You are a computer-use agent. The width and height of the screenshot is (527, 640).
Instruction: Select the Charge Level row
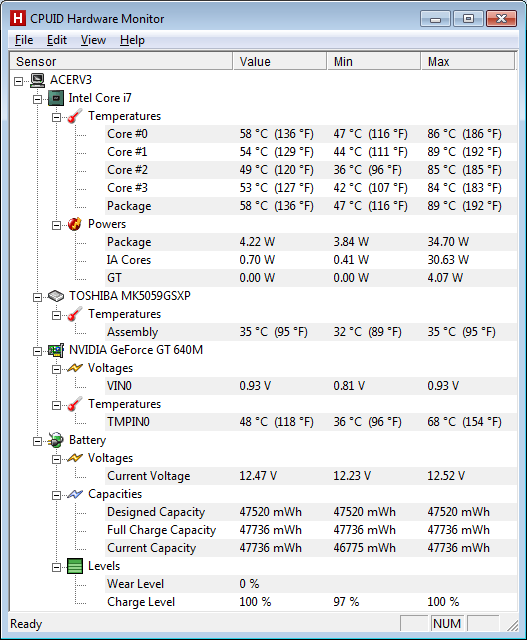point(311,602)
